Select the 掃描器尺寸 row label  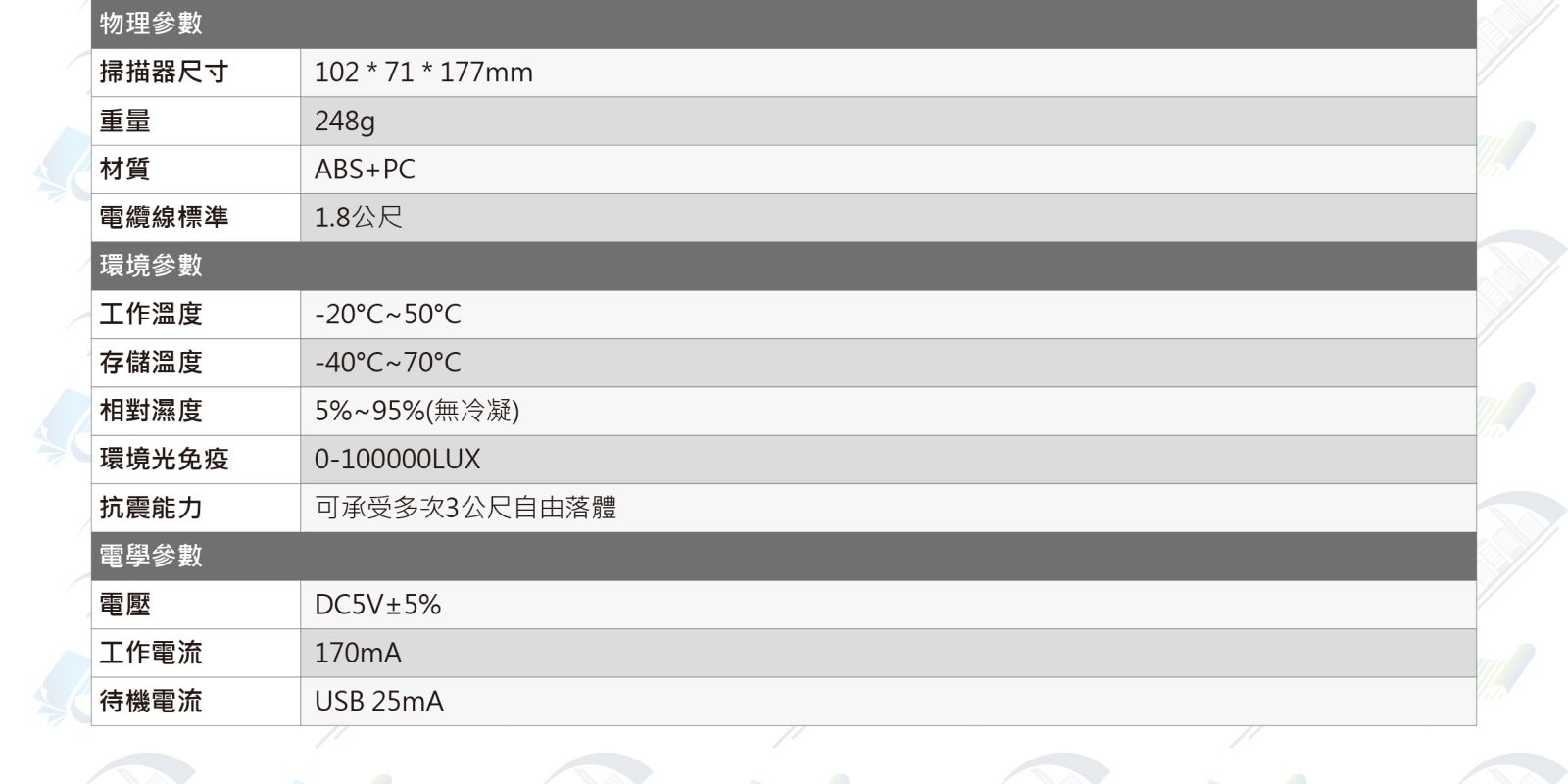point(164,72)
